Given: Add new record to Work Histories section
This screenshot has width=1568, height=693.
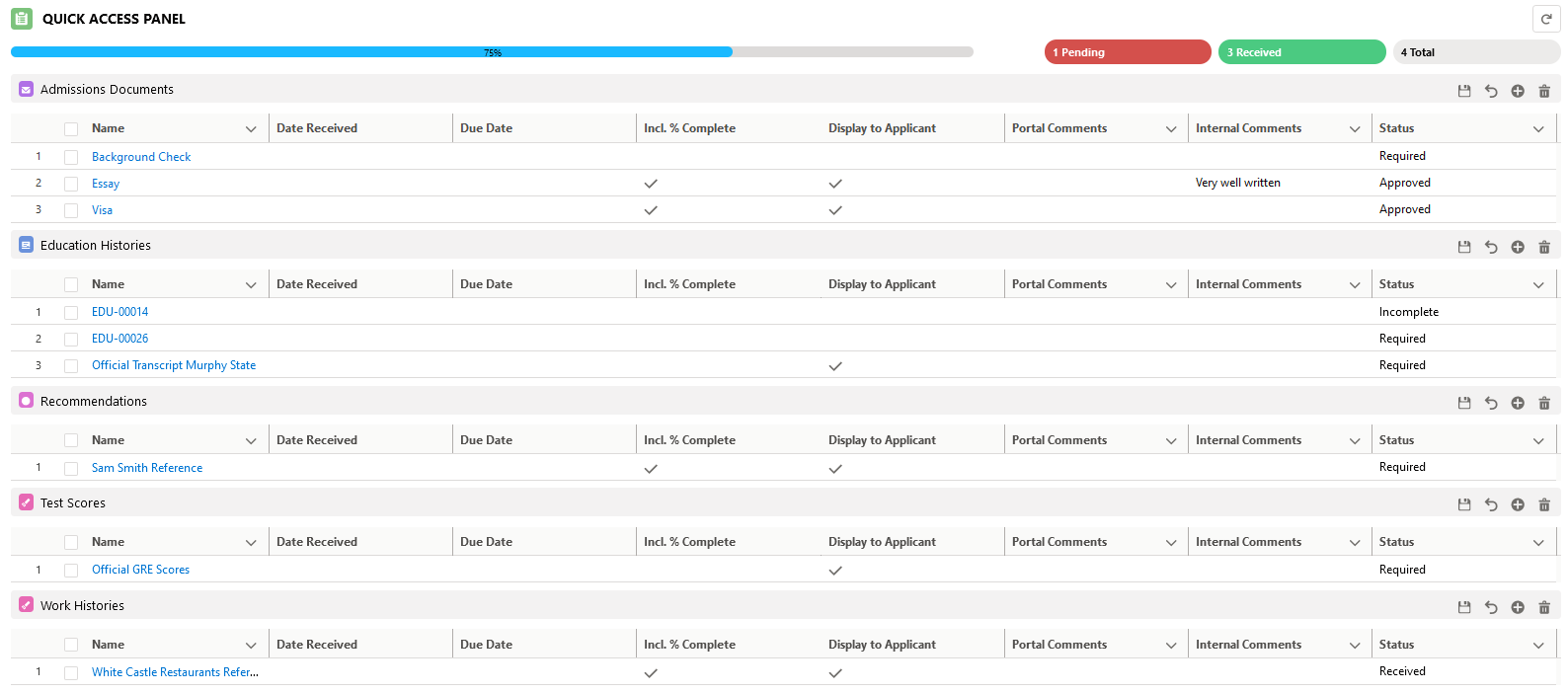Looking at the screenshot, I should point(1518,607).
